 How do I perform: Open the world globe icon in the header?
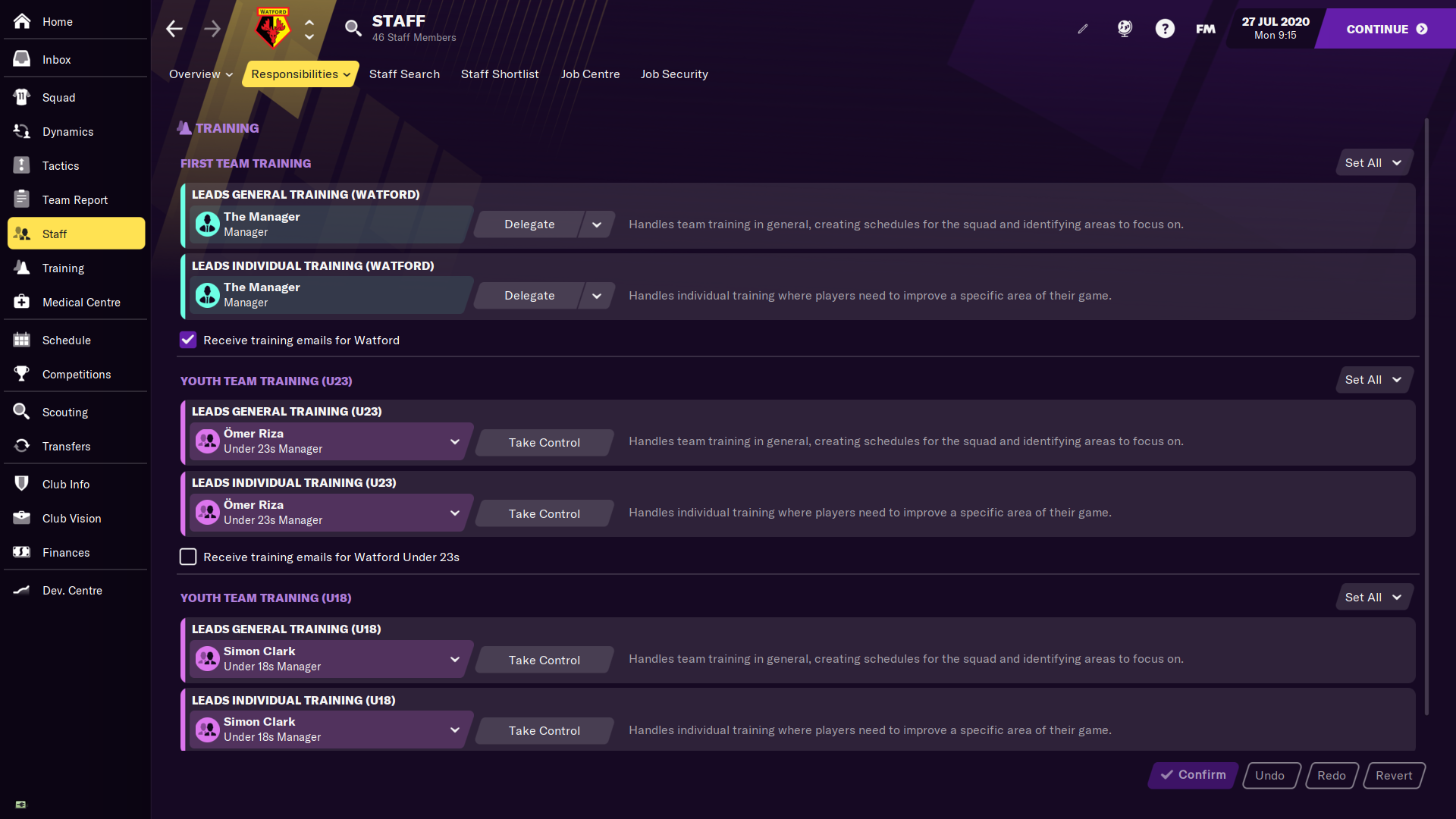pyautogui.click(x=1124, y=28)
